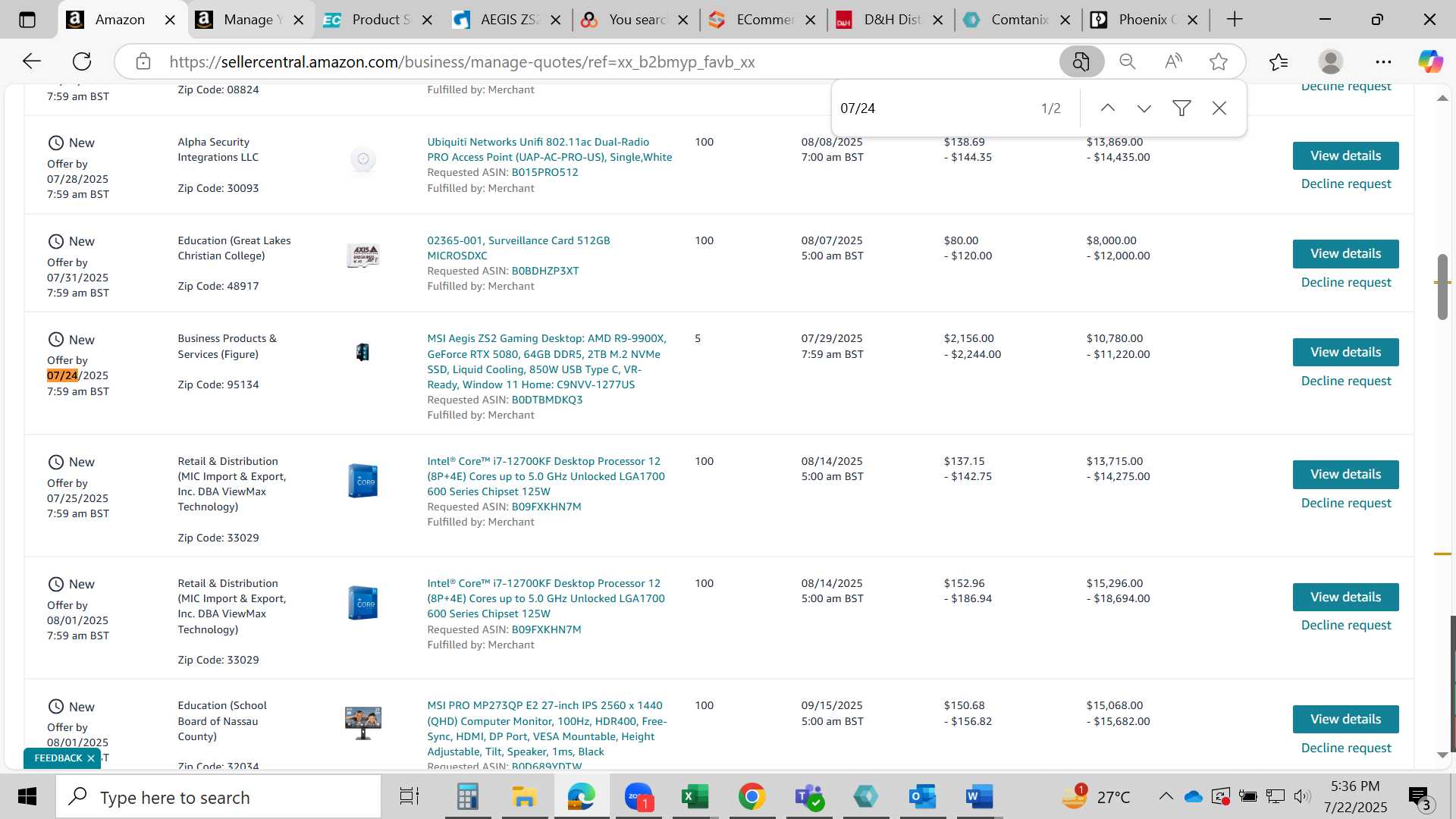Open the browser profile avatar
The width and height of the screenshot is (1456, 819).
1331,61
